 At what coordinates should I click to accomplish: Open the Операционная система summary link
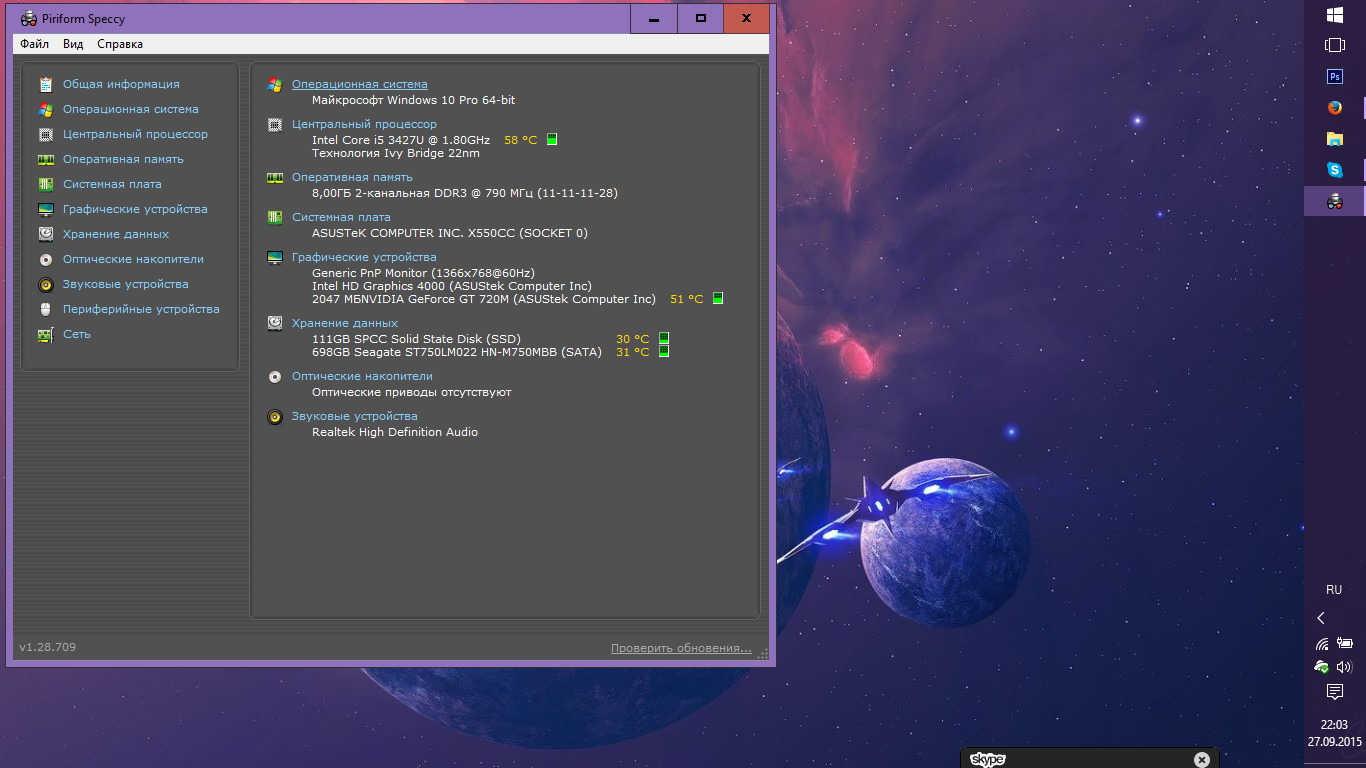pos(359,84)
